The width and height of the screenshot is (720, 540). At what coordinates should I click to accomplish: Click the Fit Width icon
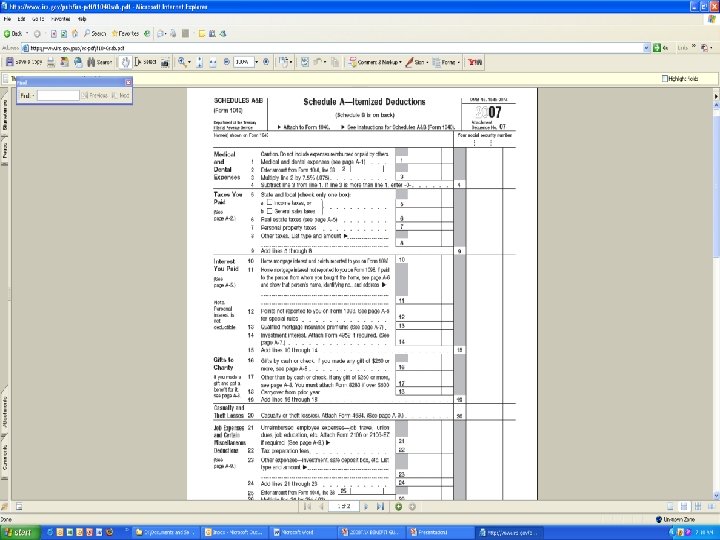(213, 62)
